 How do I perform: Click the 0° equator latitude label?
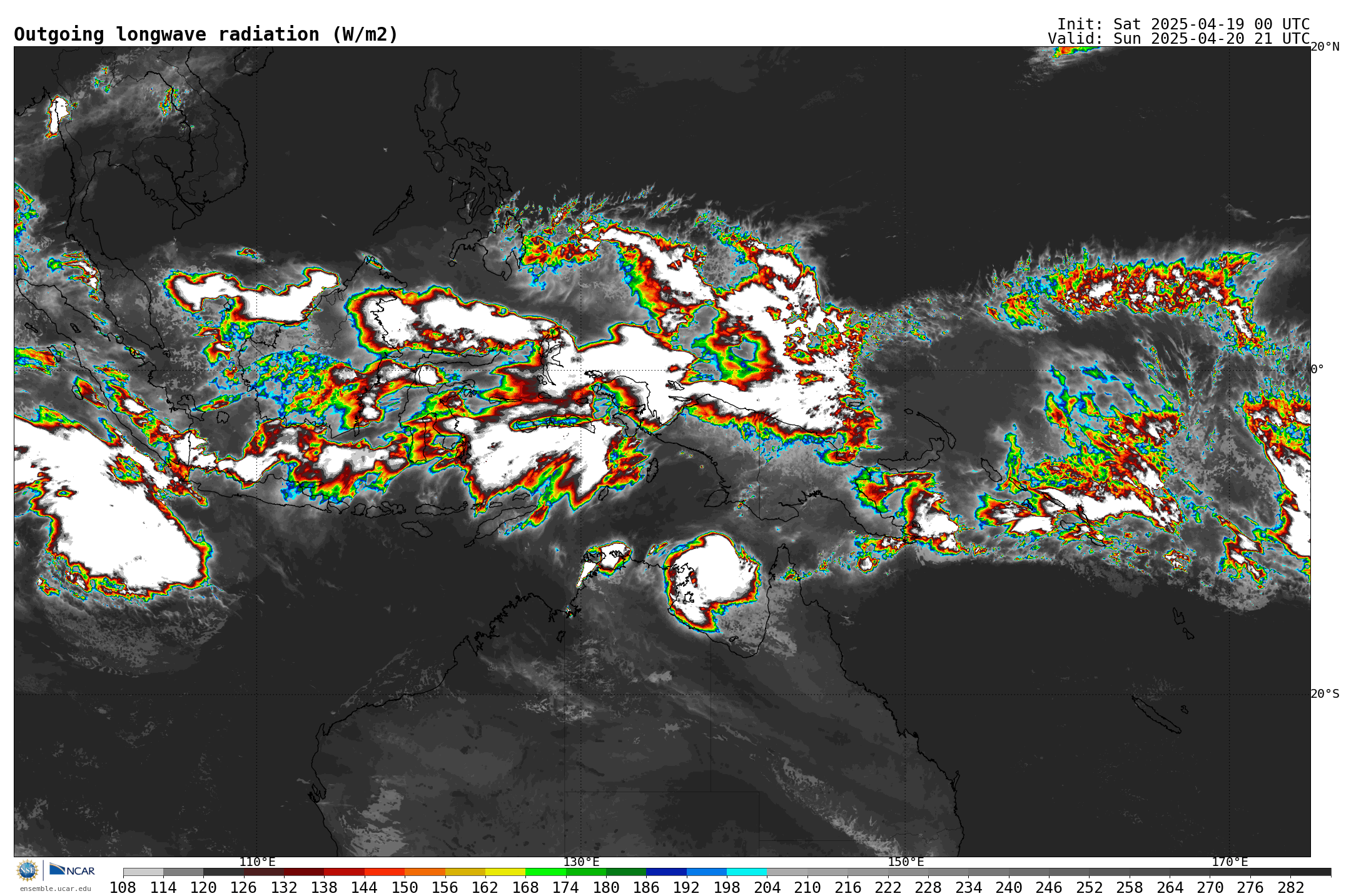coord(1317,369)
